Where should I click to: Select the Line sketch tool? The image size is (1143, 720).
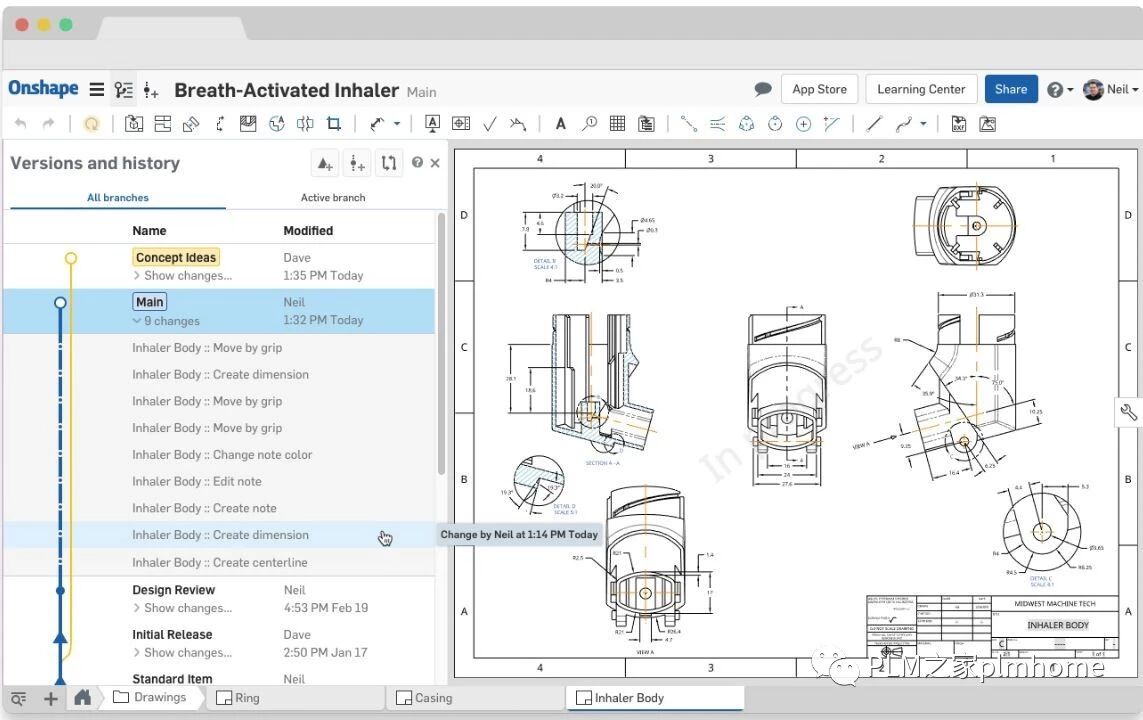point(875,124)
